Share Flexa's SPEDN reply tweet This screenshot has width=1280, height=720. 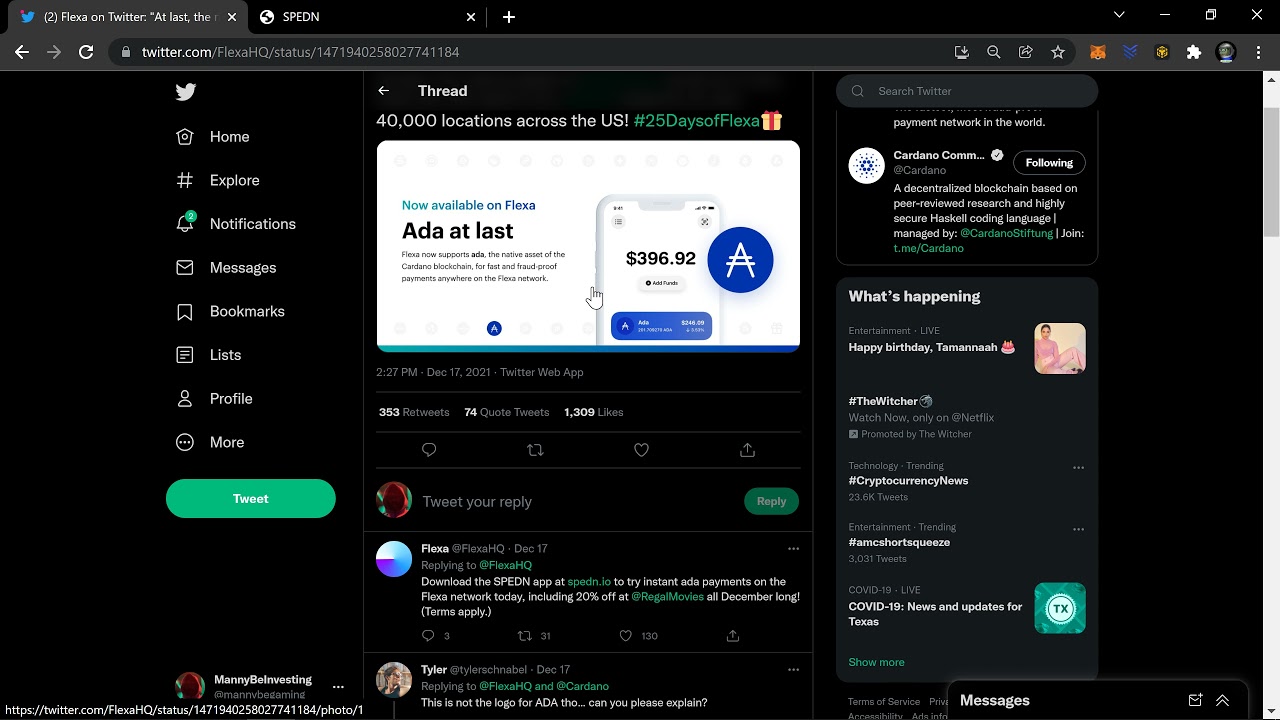733,636
